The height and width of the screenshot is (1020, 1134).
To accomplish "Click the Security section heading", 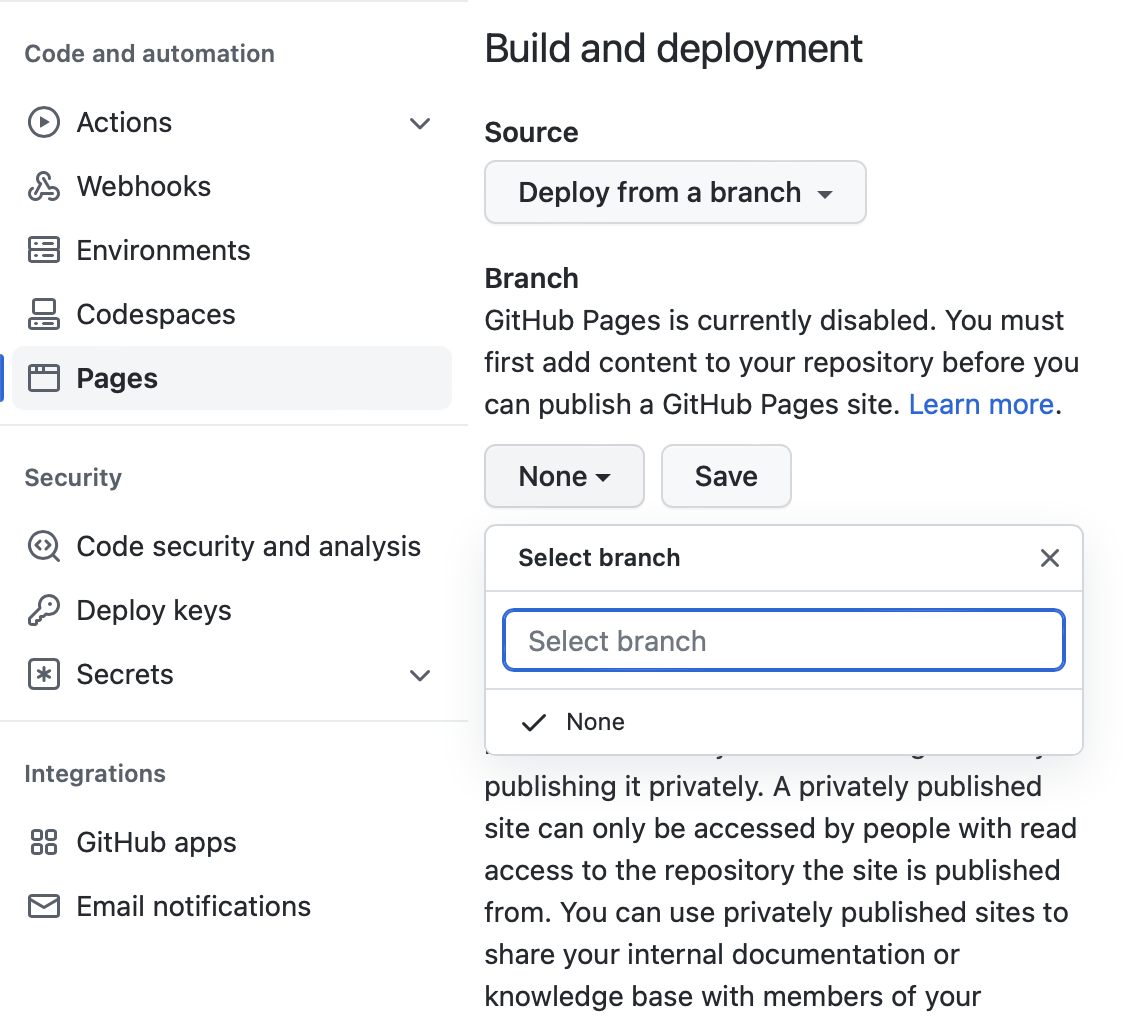I will tap(73, 477).
